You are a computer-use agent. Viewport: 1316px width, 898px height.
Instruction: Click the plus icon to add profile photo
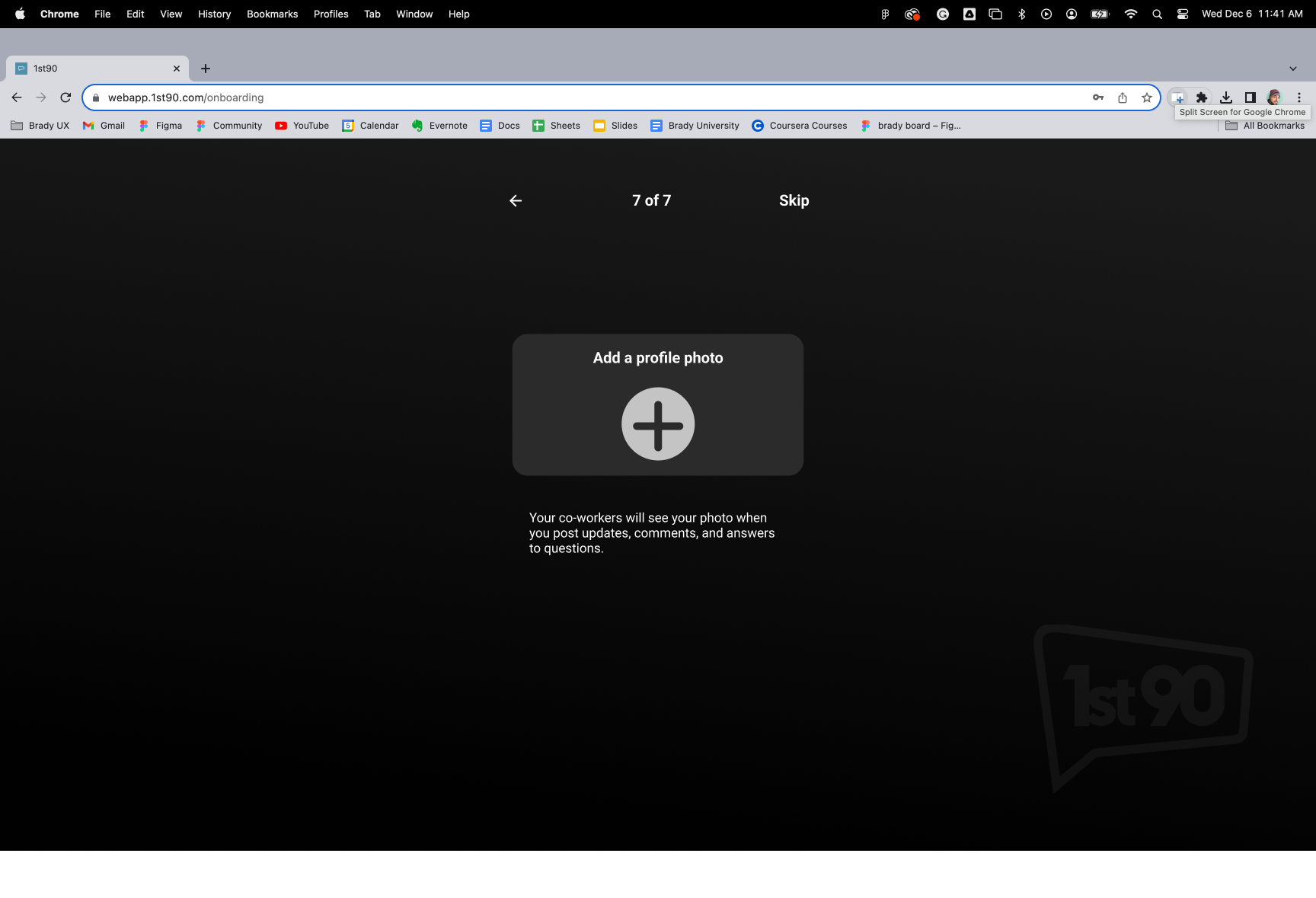point(658,424)
